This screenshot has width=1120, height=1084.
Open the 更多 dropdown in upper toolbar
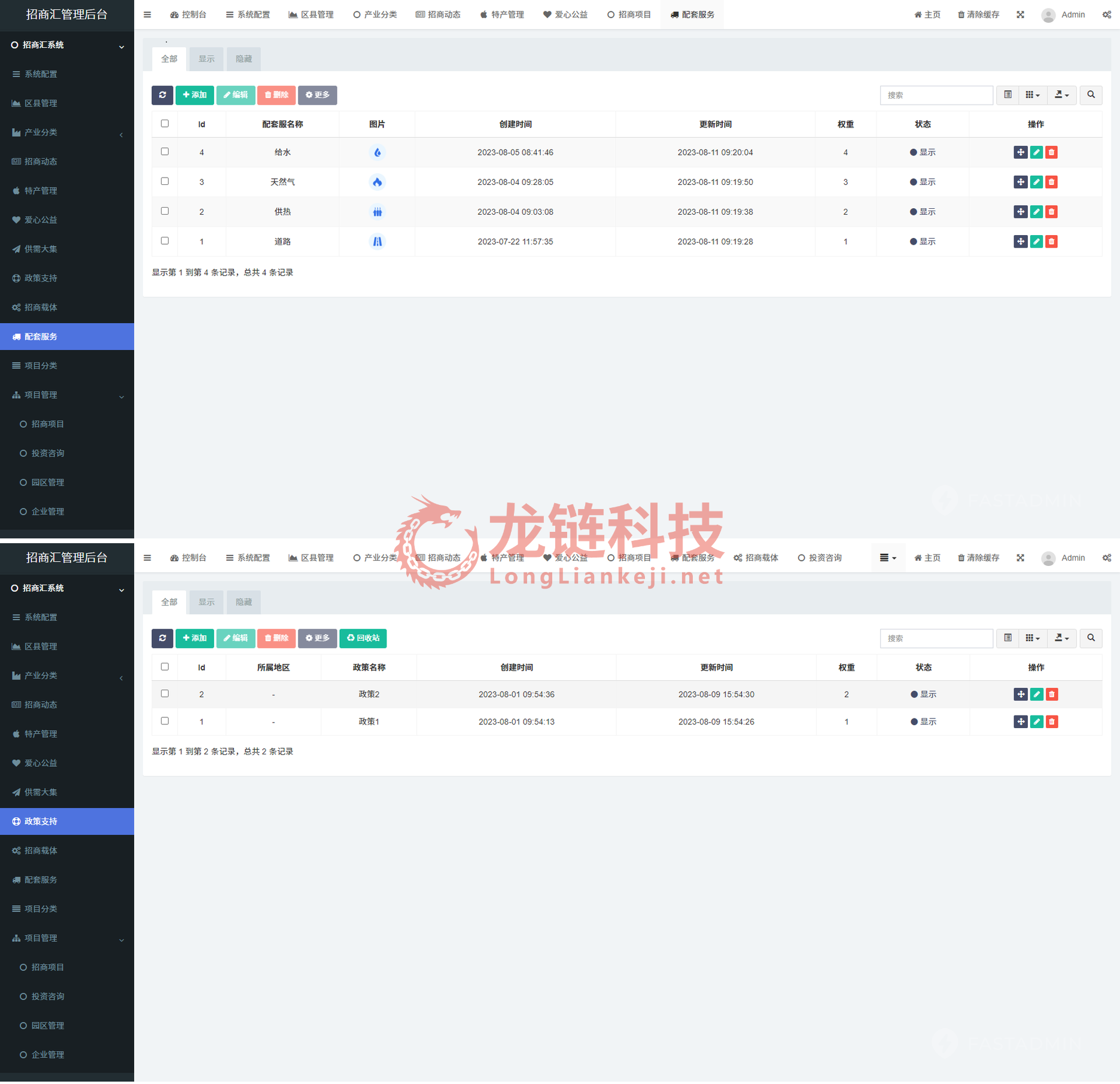pos(317,95)
